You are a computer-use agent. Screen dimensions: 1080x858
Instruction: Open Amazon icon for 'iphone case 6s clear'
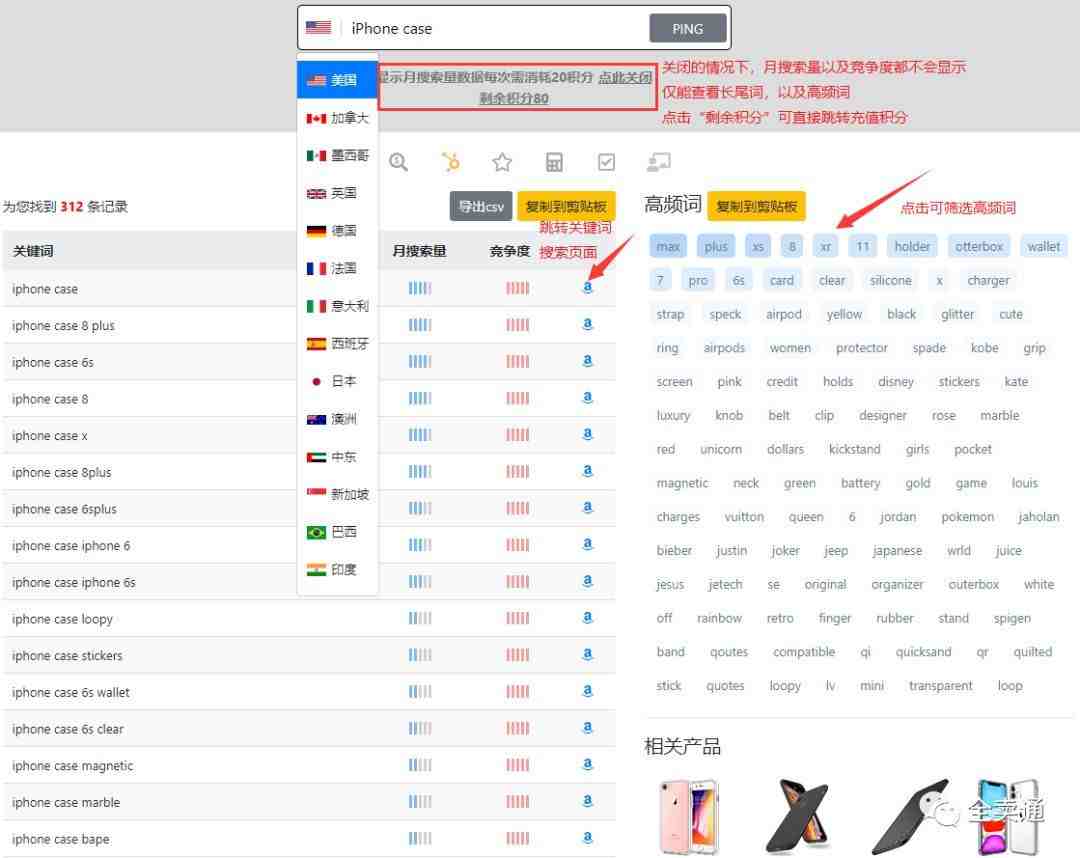tap(588, 728)
